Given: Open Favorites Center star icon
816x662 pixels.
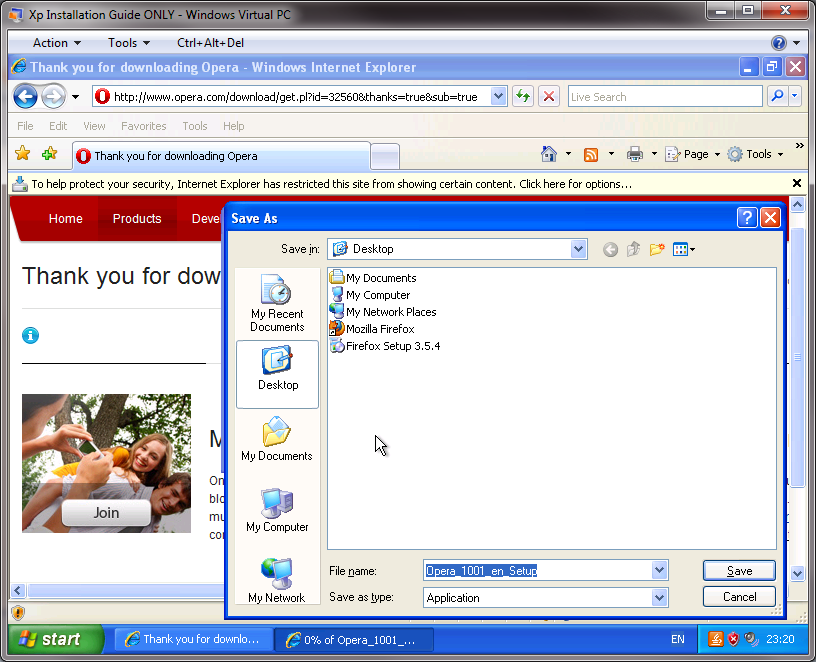Looking at the screenshot, I should tap(23, 154).
